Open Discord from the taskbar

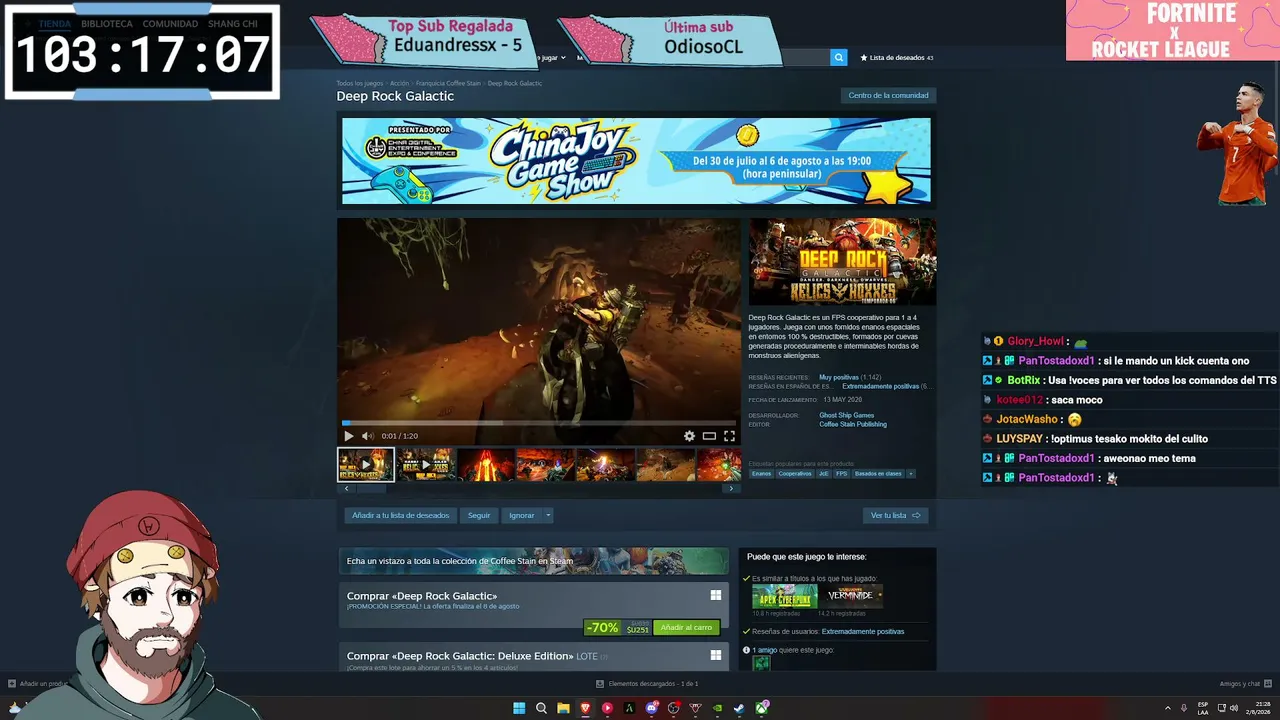click(652, 708)
